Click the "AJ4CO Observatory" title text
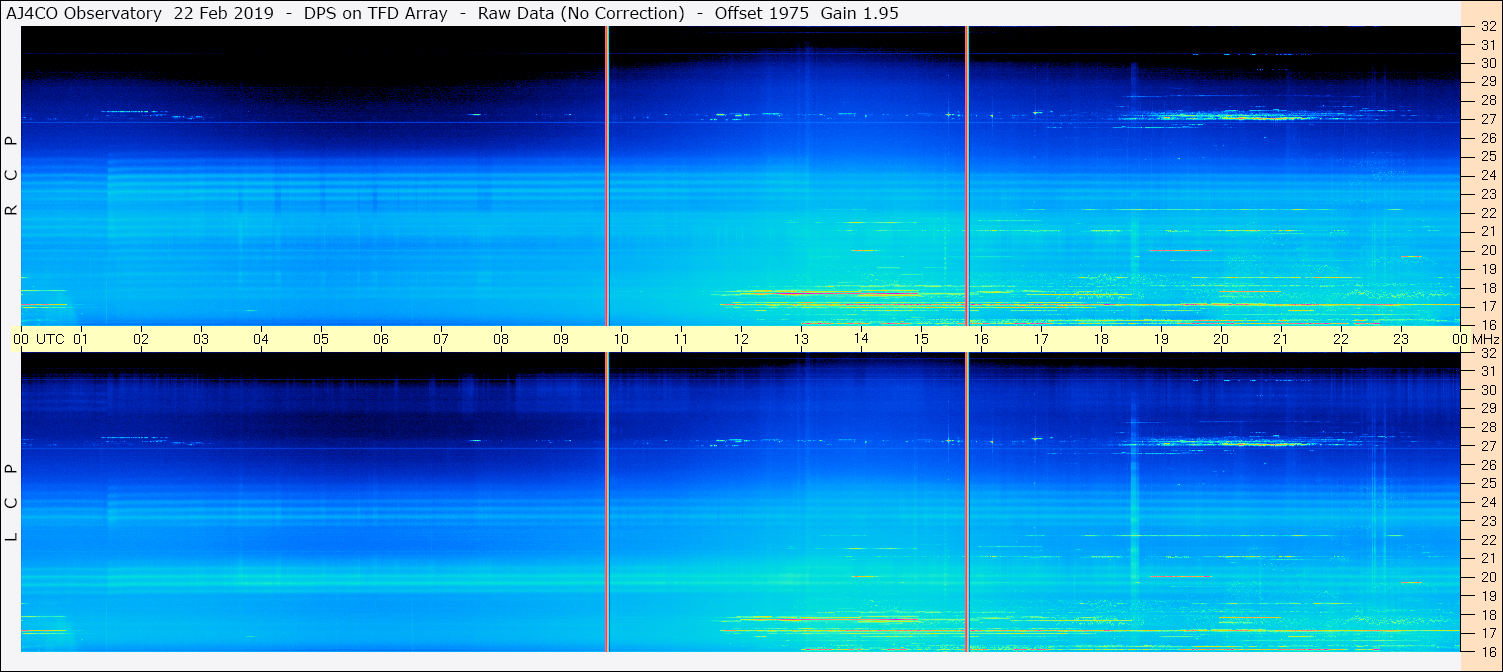This screenshot has width=1503, height=672. tap(84, 13)
